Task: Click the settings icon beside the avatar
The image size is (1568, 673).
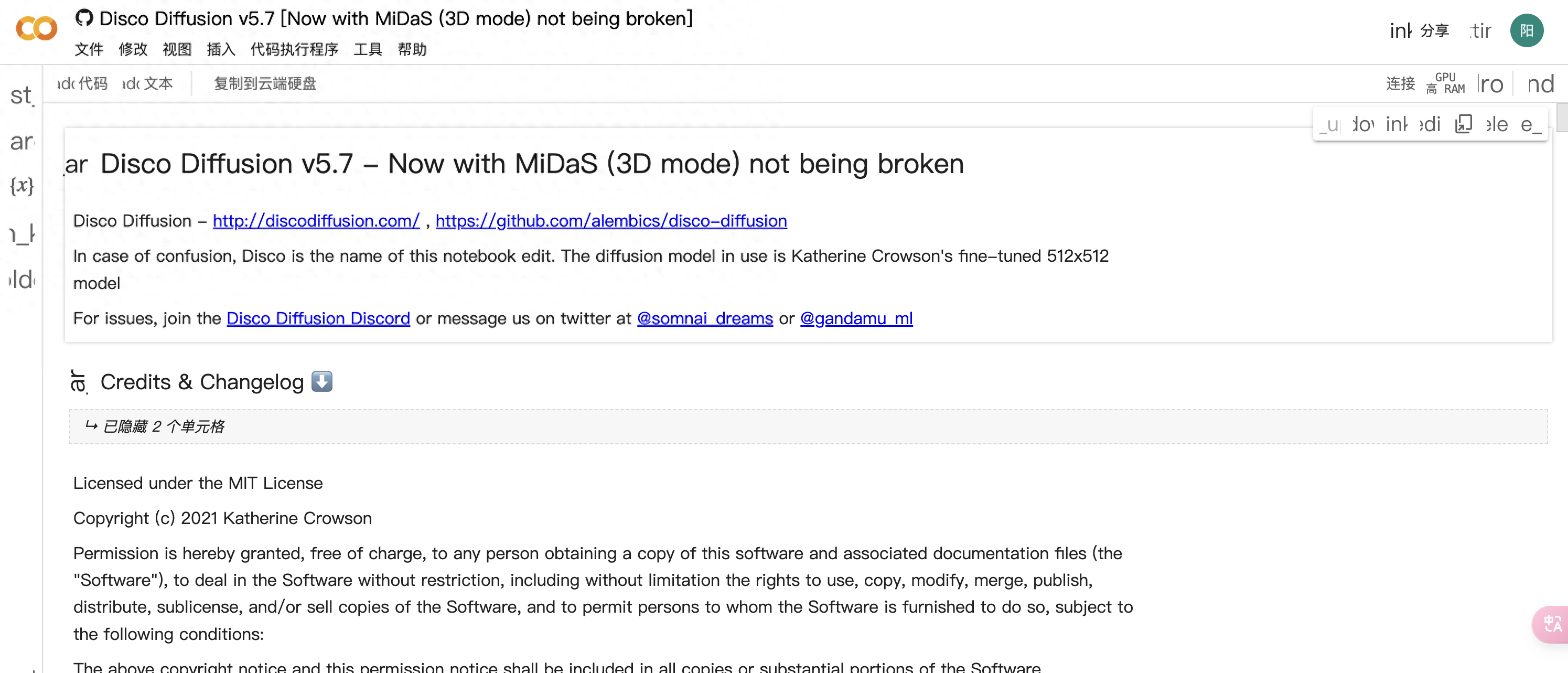Action: [1480, 30]
